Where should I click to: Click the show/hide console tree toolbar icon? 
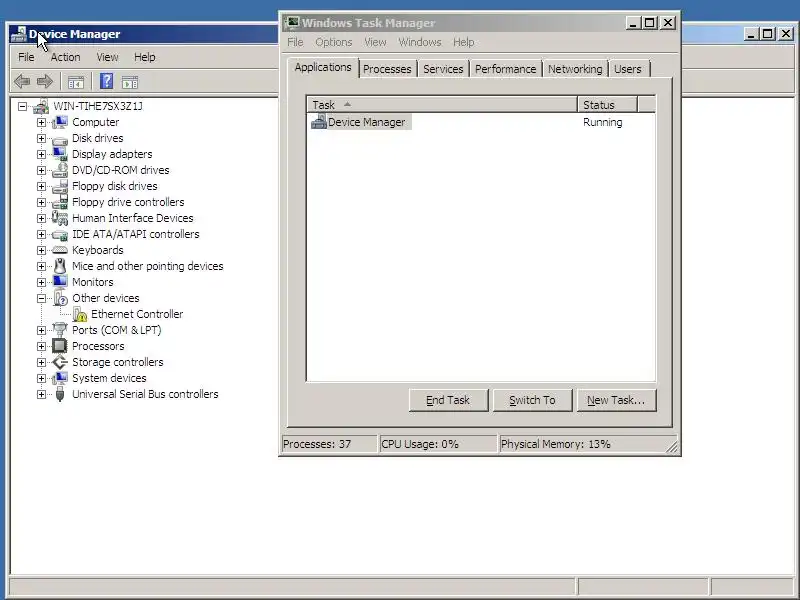[76, 82]
